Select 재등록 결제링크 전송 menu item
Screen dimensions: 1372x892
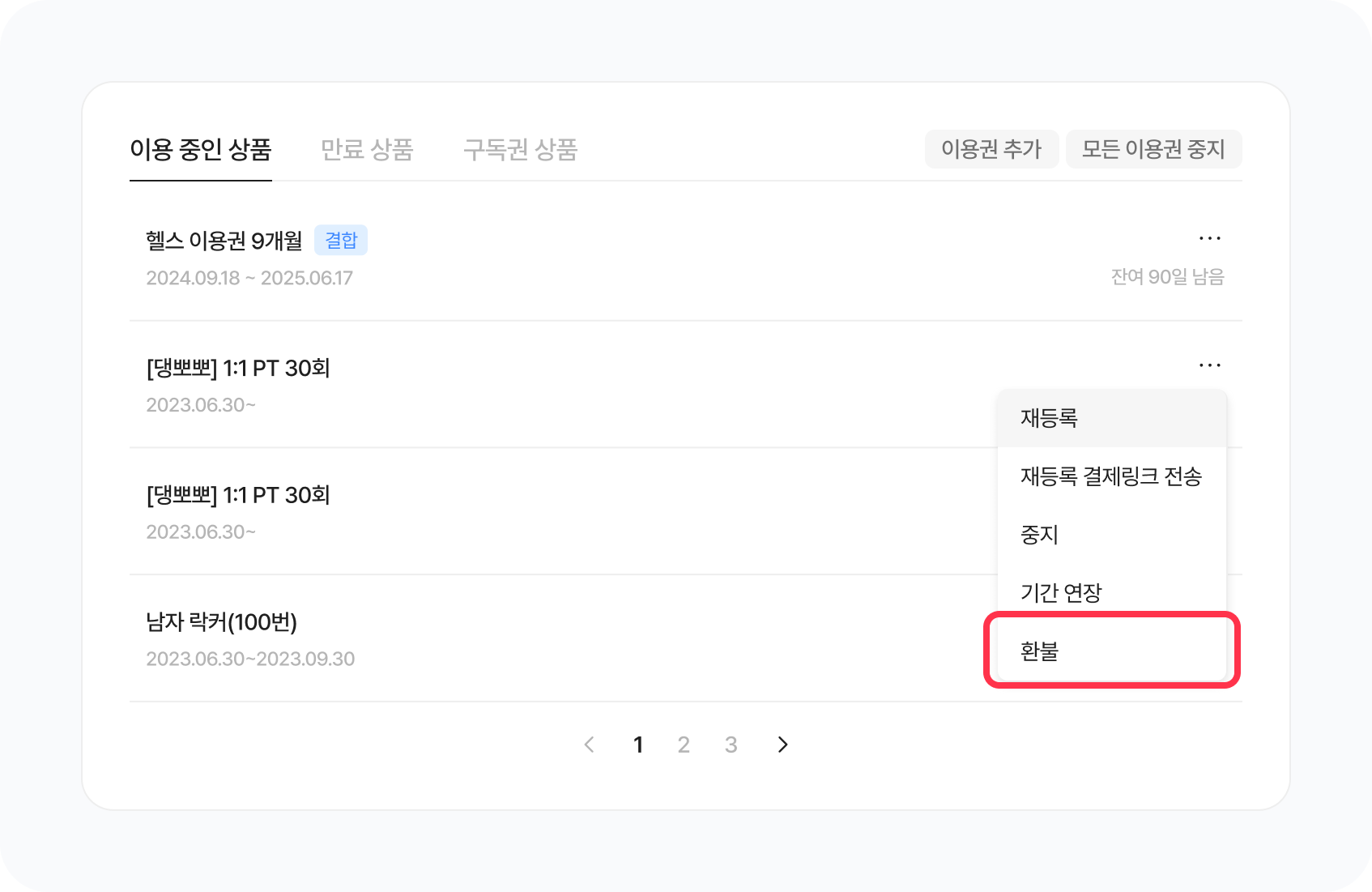coord(1110,476)
